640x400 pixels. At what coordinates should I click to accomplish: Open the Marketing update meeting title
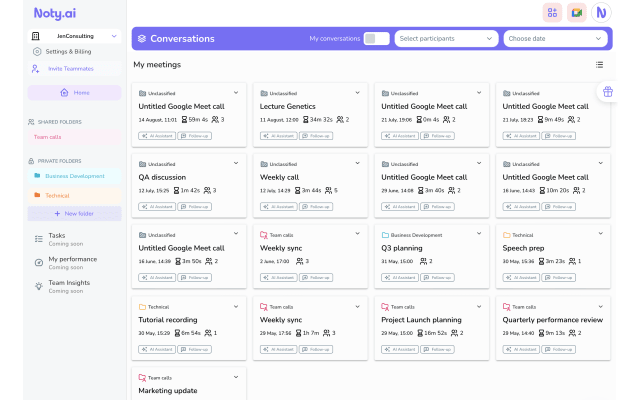click(168, 391)
